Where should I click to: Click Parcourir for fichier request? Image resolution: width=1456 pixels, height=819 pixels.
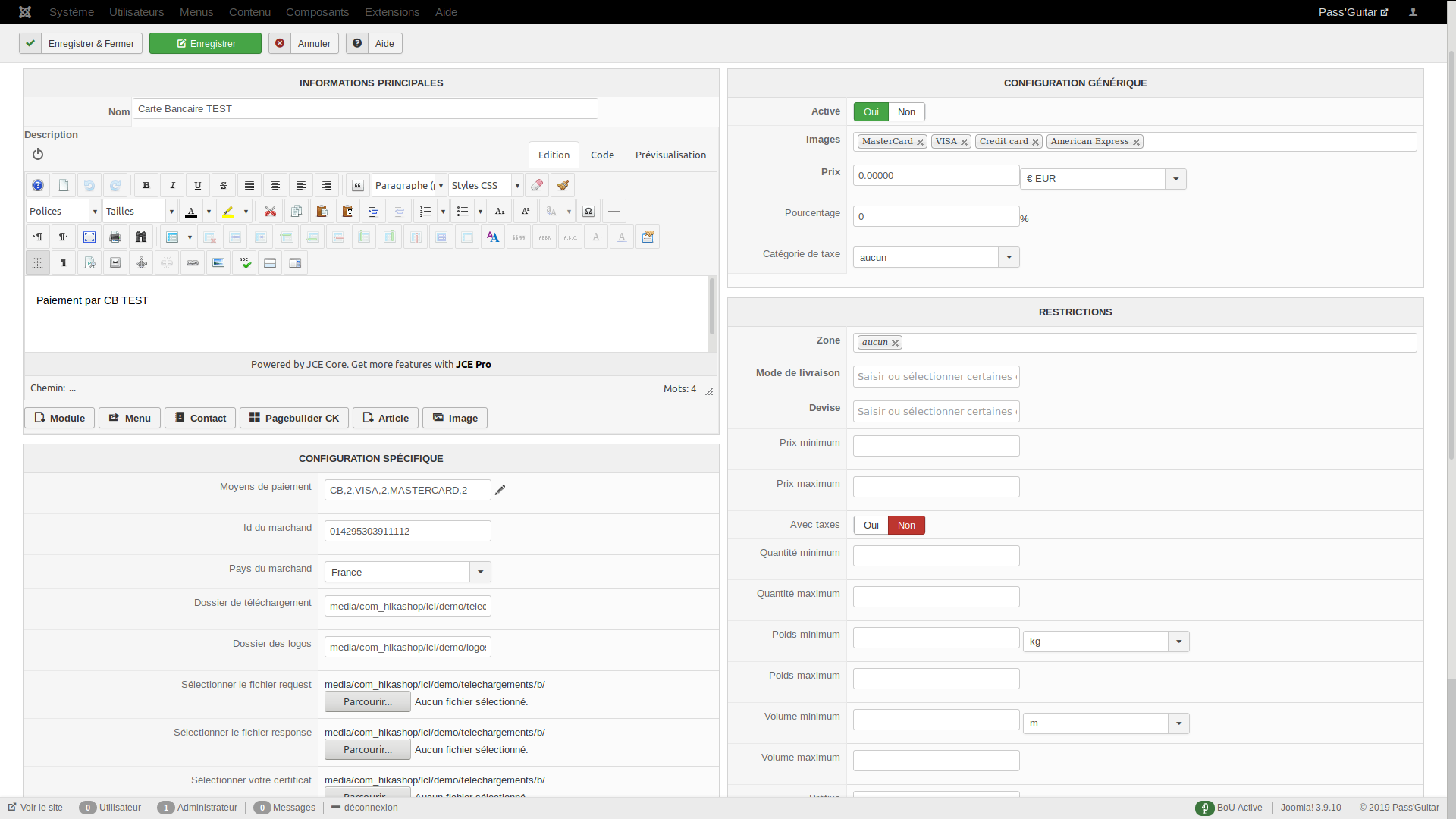(x=368, y=702)
